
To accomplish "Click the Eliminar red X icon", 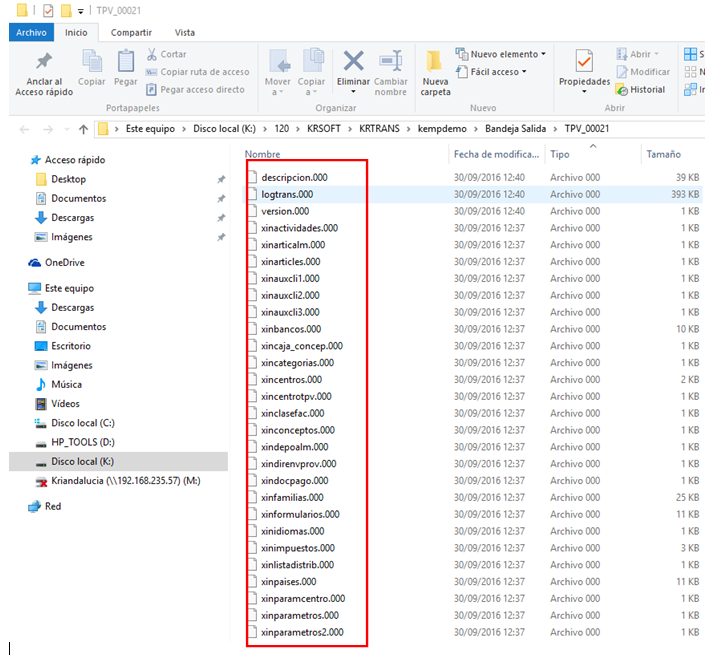I will [353, 61].
